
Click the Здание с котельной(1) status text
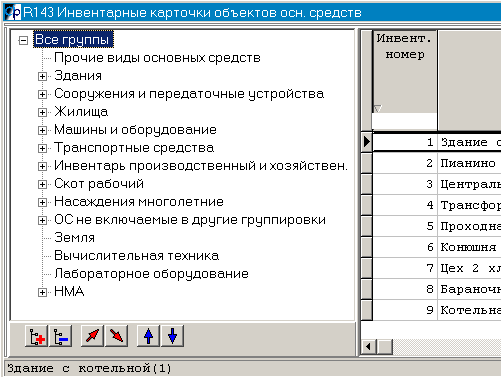click(89, 368)
